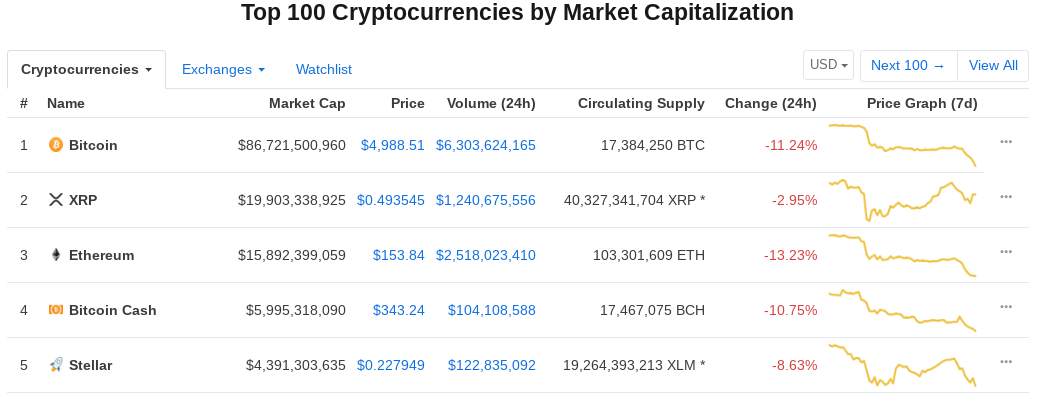
Task: View XRP 7-day price graph
Action: [903, 200]
